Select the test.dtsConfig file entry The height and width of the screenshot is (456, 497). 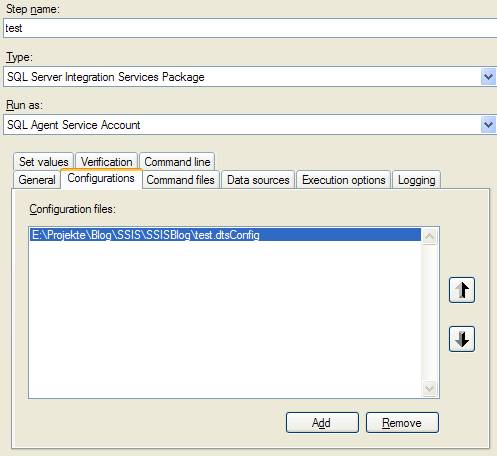(225, 235)
